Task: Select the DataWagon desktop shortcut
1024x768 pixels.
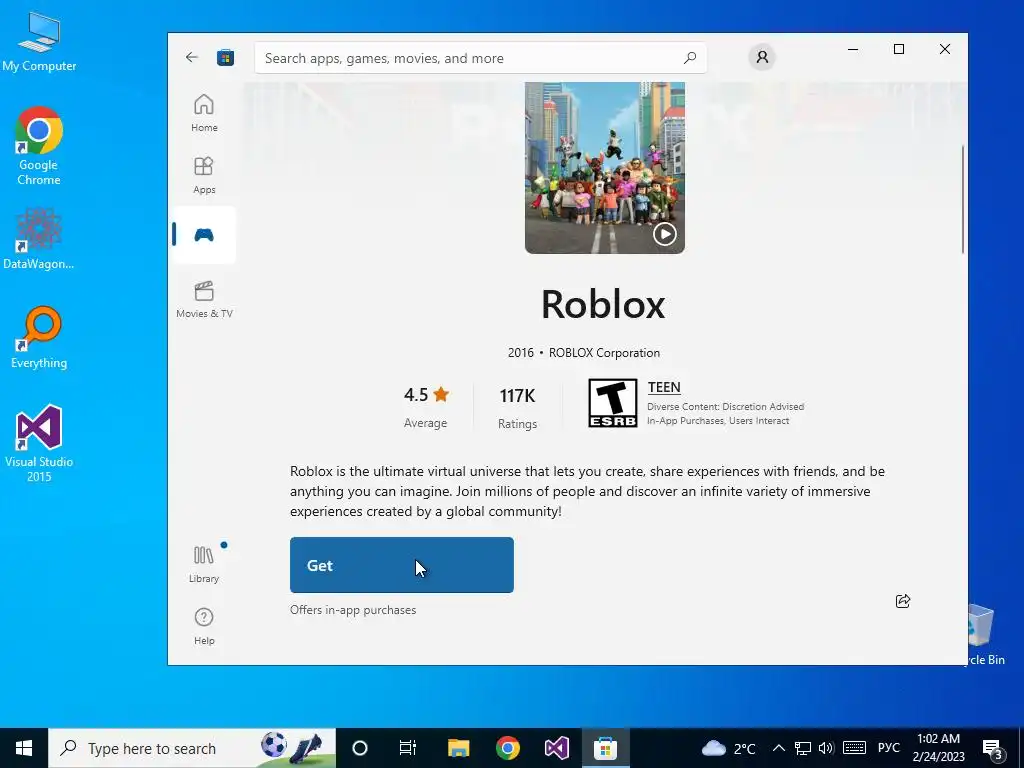Action: (39, 238)
